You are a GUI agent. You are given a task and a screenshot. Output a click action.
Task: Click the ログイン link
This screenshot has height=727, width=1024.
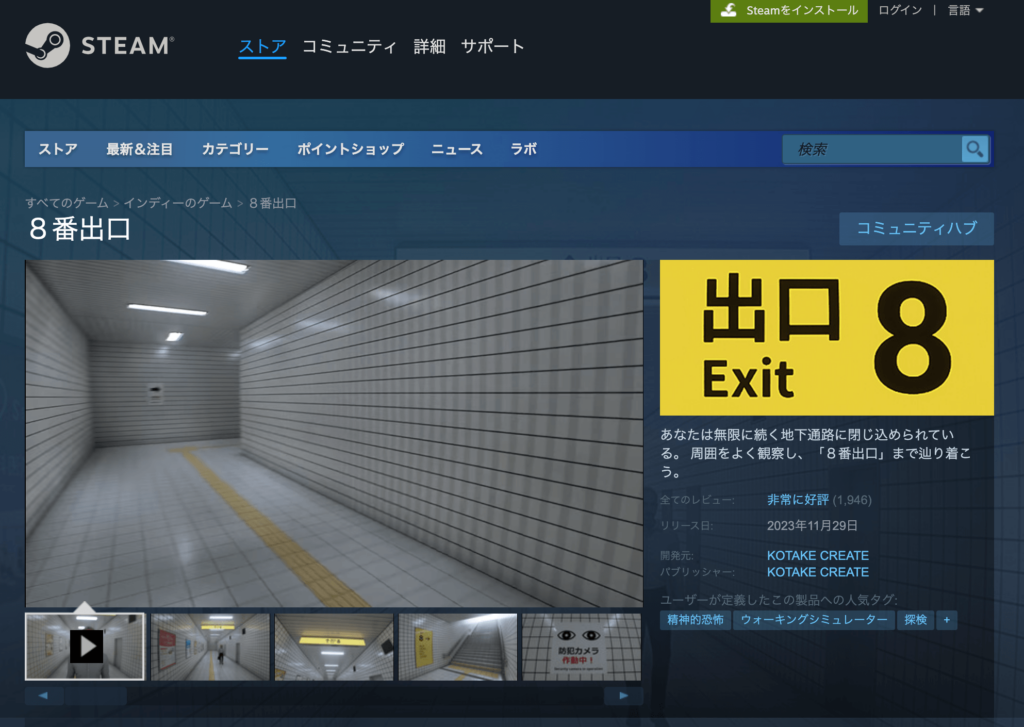[x=900, y=10]
